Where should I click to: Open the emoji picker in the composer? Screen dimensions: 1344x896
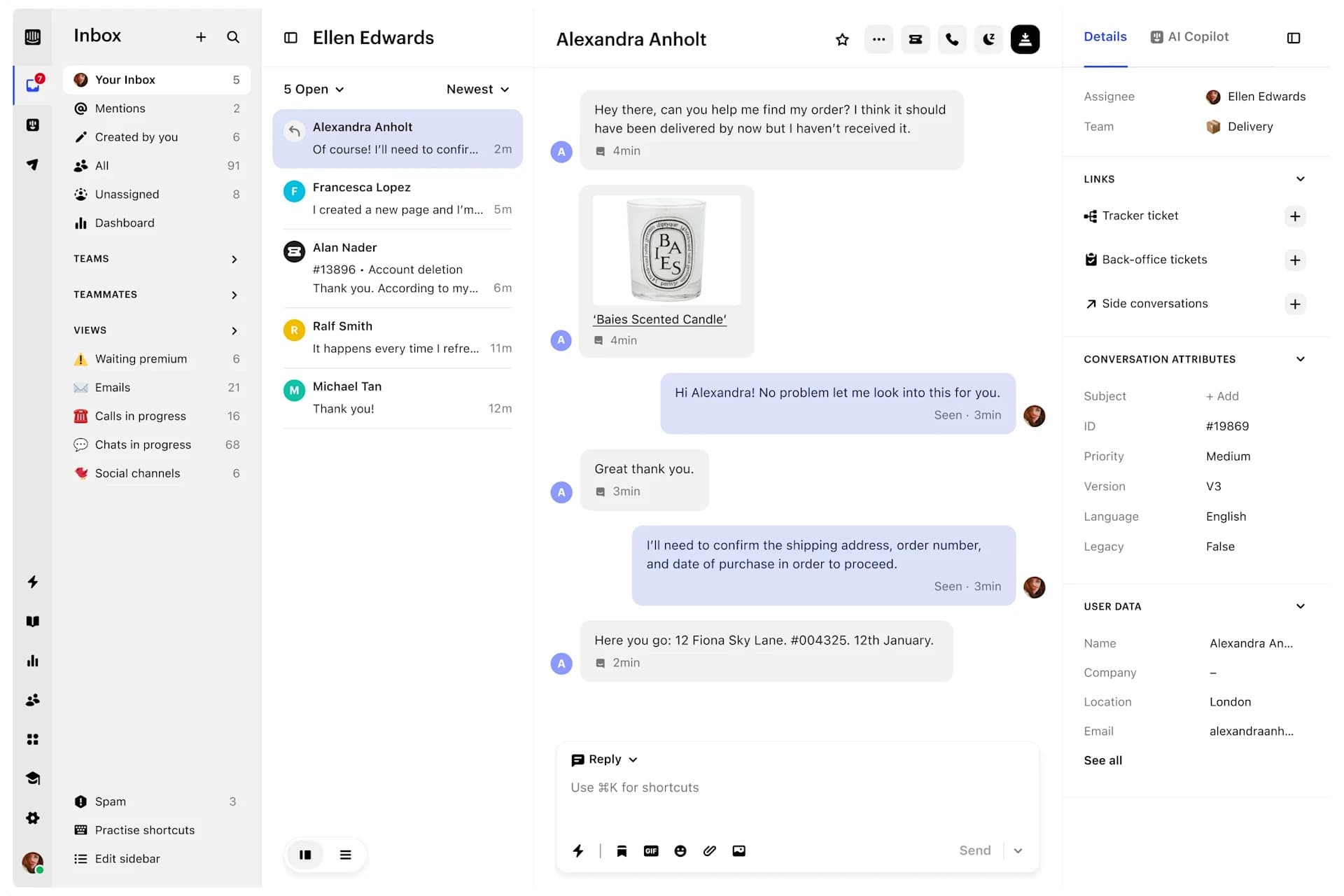point(680,850)
